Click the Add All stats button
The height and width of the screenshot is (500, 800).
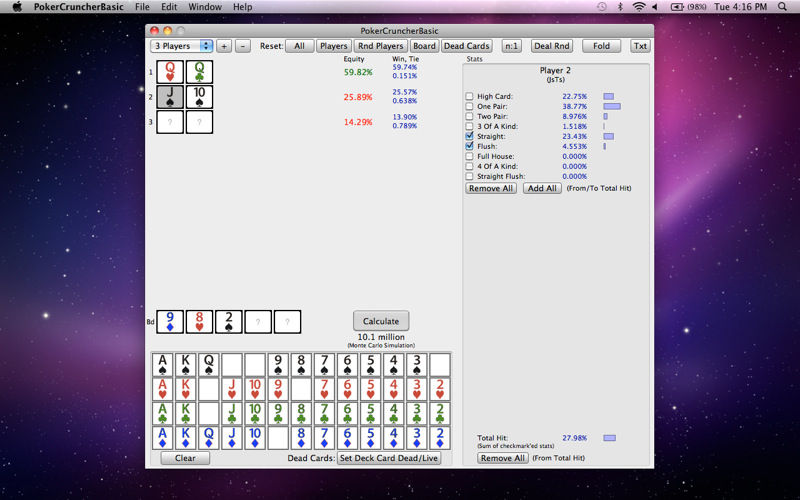[542, 188]
